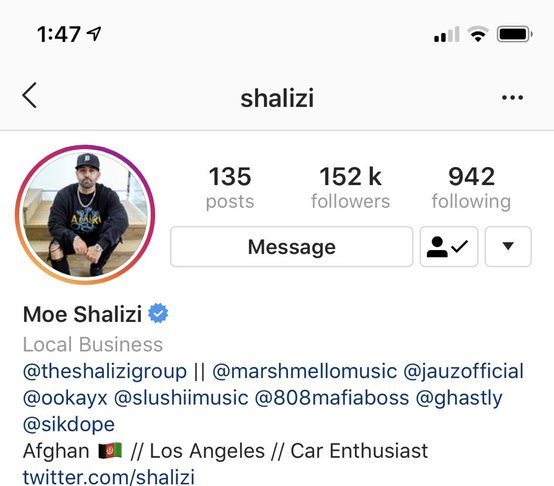View the 135 posts count

tap(230, 188)
